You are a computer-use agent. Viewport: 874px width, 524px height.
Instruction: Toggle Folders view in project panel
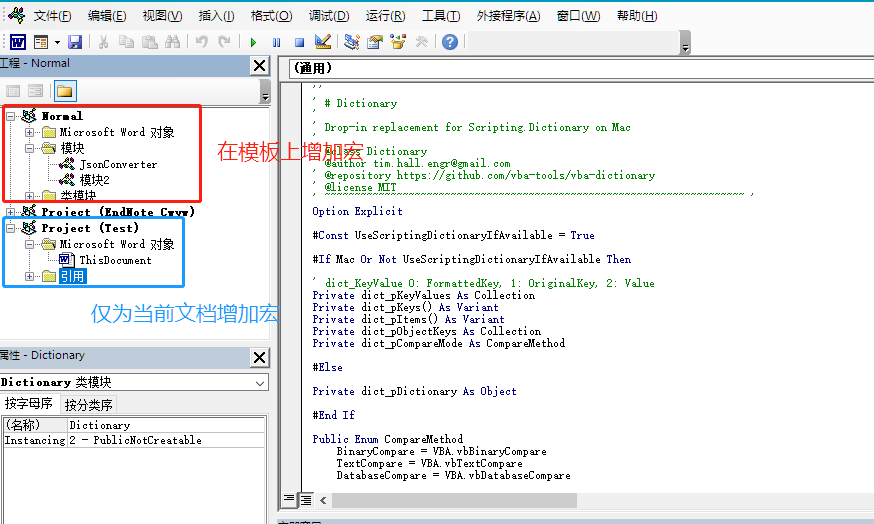(x=65, y=91)
